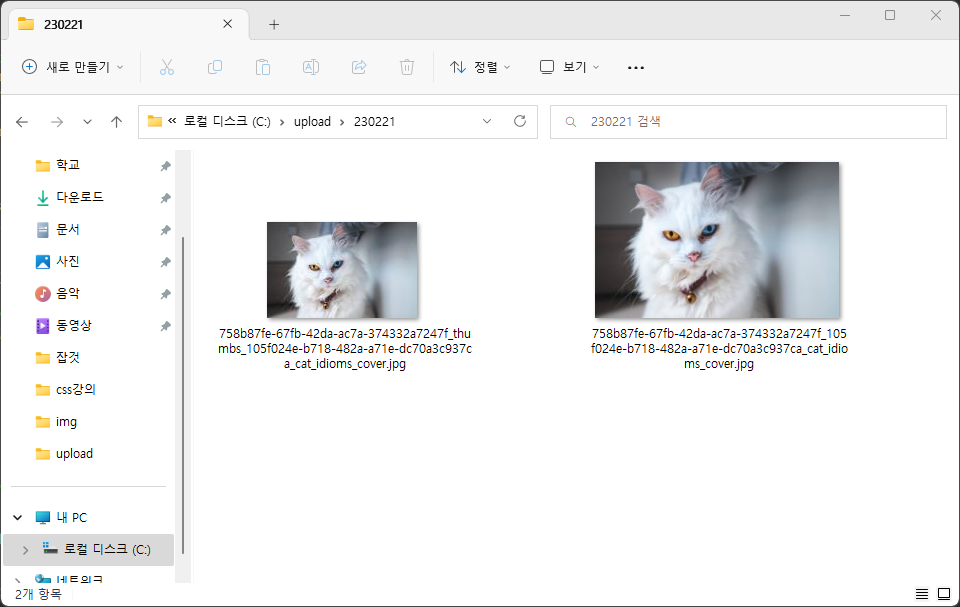Open the 보기 view menu
This screenshot has height=607, width=960.
point(569,67)
